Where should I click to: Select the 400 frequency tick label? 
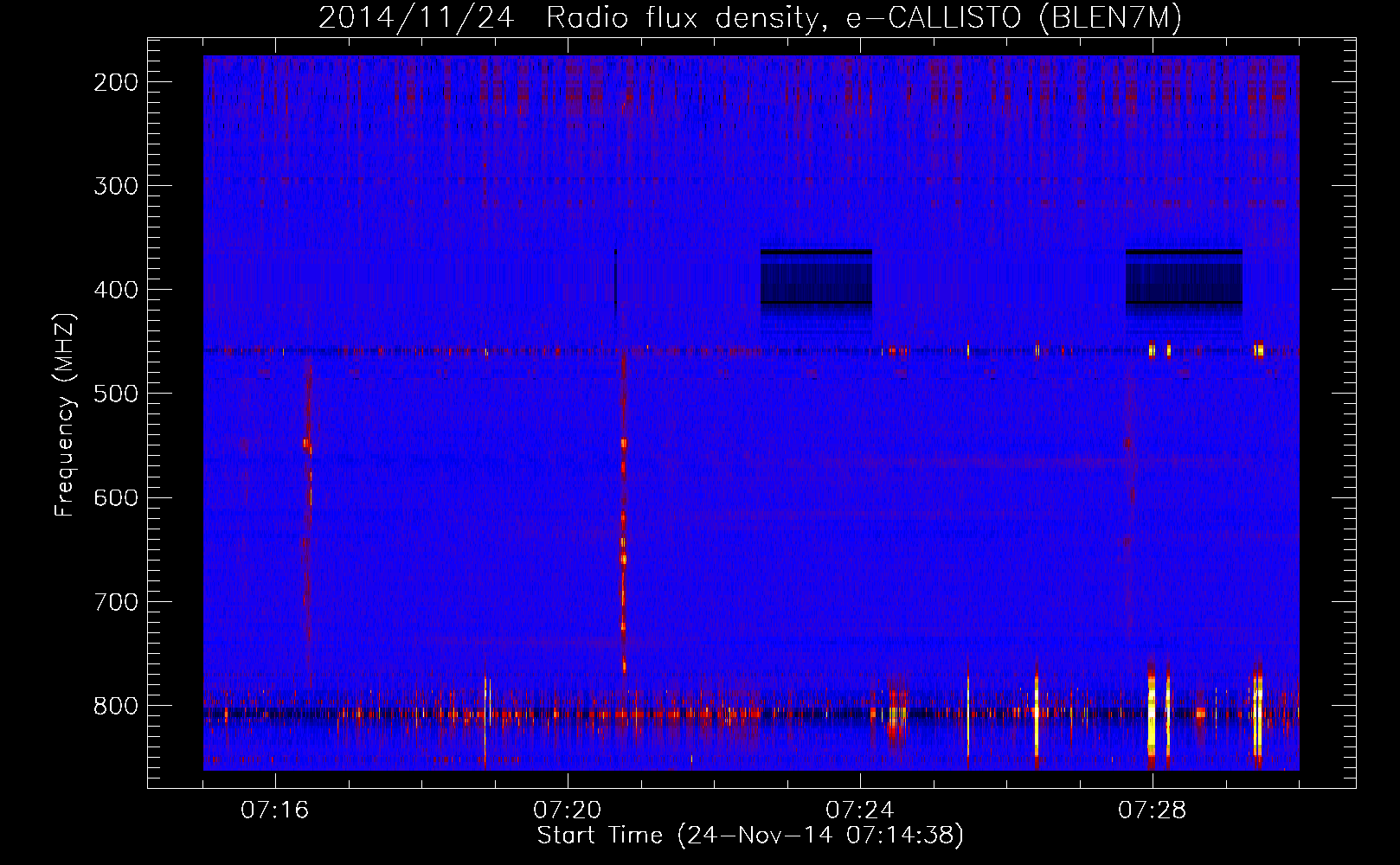click(x=115, y=290)
